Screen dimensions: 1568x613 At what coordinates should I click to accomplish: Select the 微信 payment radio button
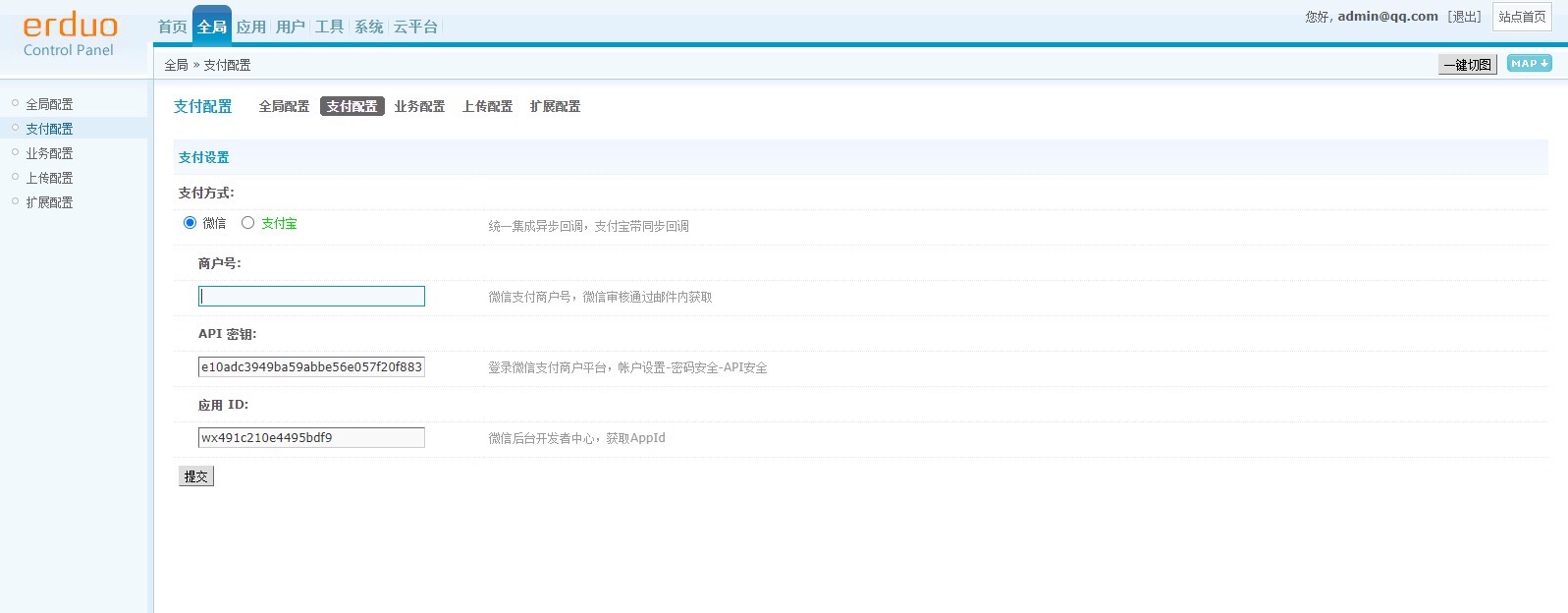[189, 223]
